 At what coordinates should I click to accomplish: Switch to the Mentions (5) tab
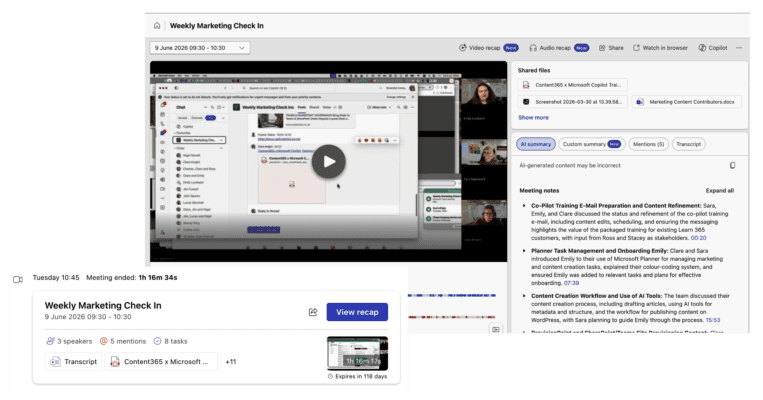point(648,144)
